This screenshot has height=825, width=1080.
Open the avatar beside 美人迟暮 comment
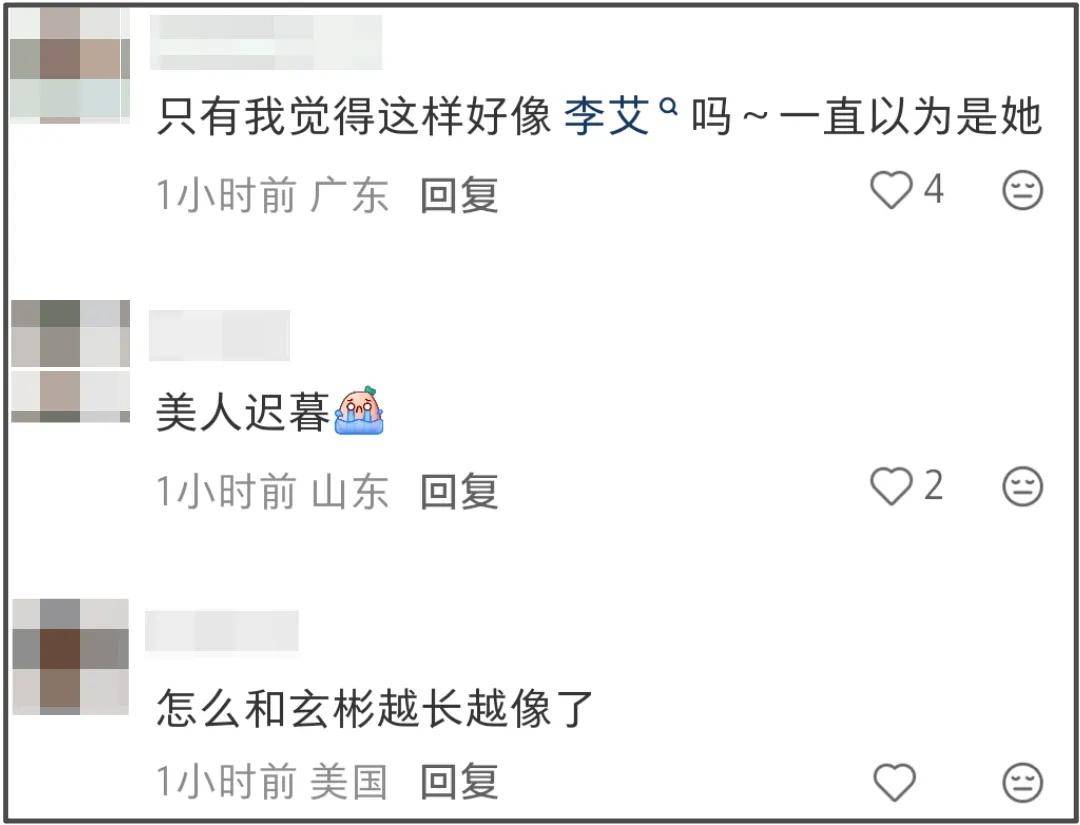(x=70, y=361)
